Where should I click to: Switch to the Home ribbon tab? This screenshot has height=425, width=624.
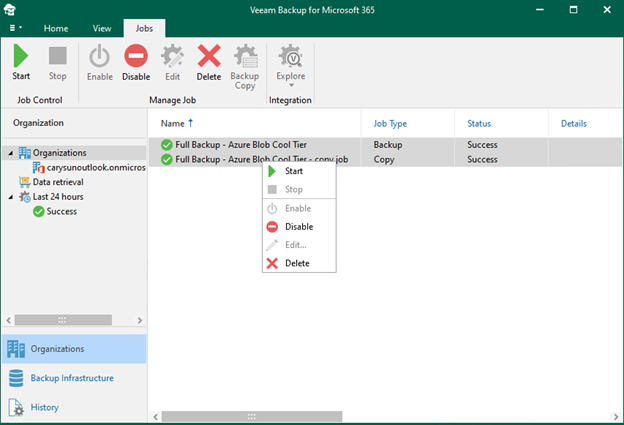(56, 28)
